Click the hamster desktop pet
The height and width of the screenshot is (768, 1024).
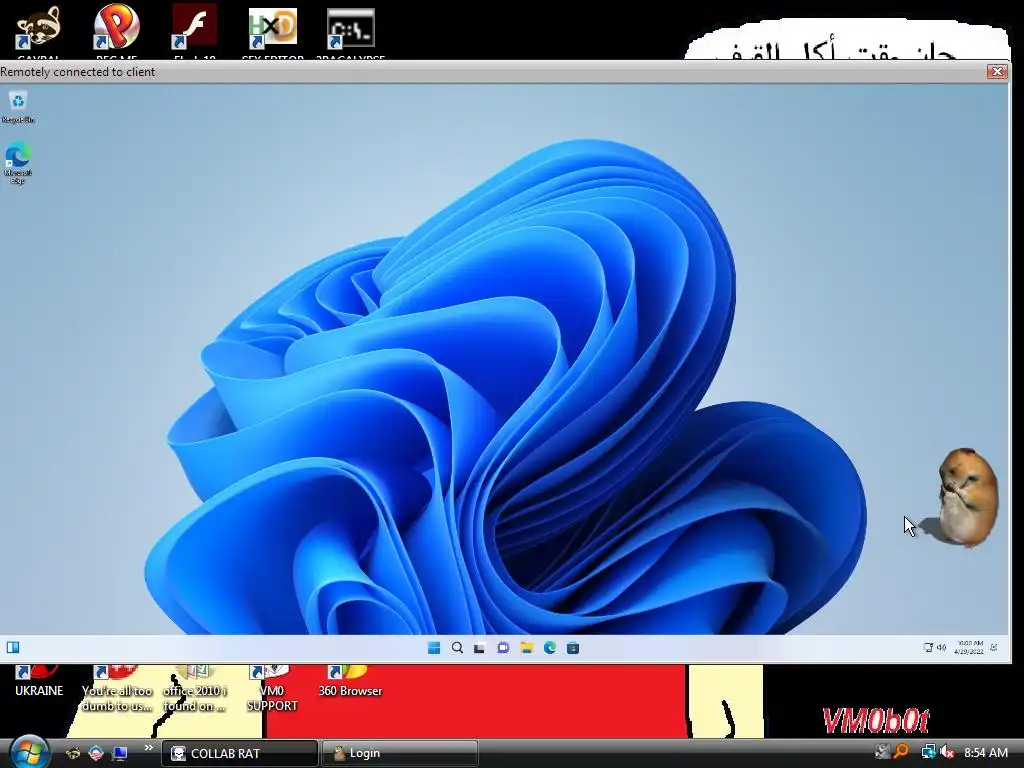(x=967, y=496)
